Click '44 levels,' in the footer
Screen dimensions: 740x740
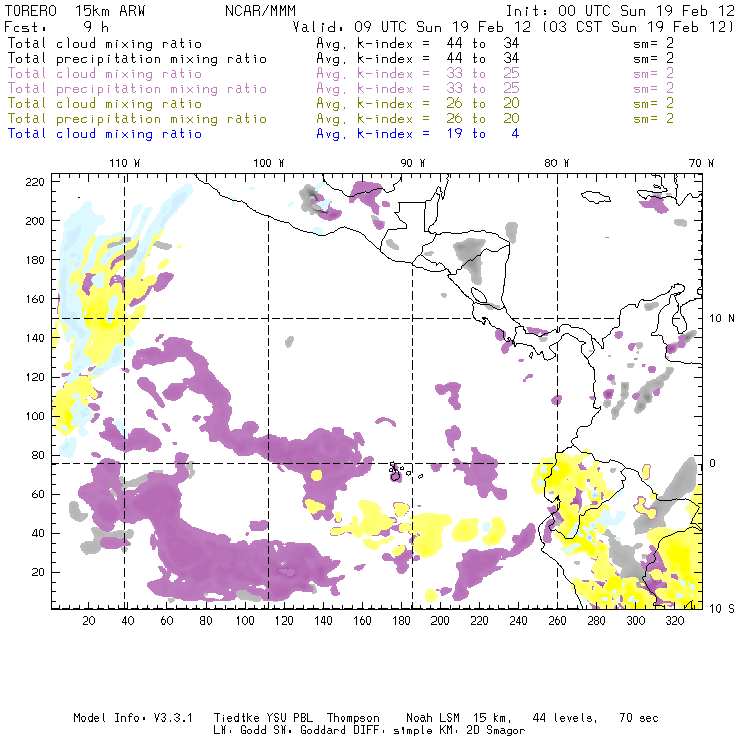pyautogui.click(x=565, y=718)
